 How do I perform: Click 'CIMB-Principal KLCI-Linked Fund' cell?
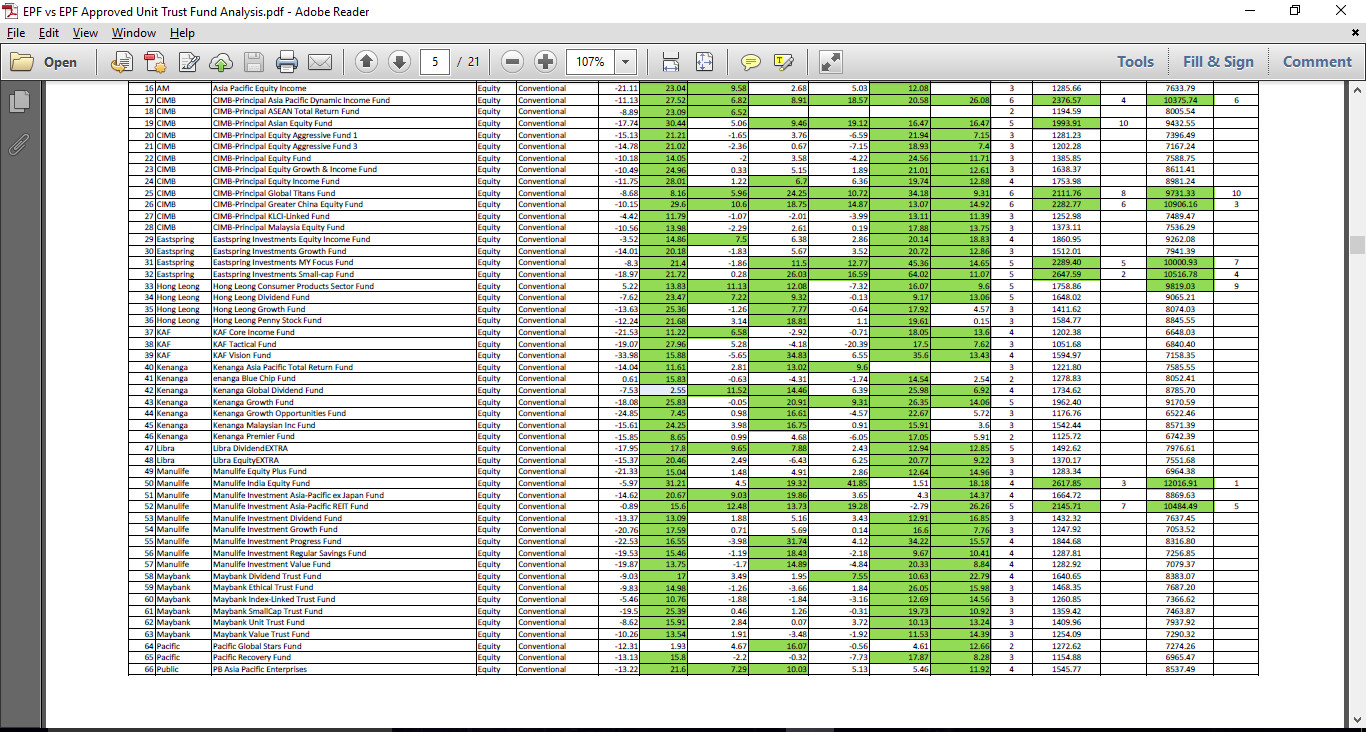343,216
